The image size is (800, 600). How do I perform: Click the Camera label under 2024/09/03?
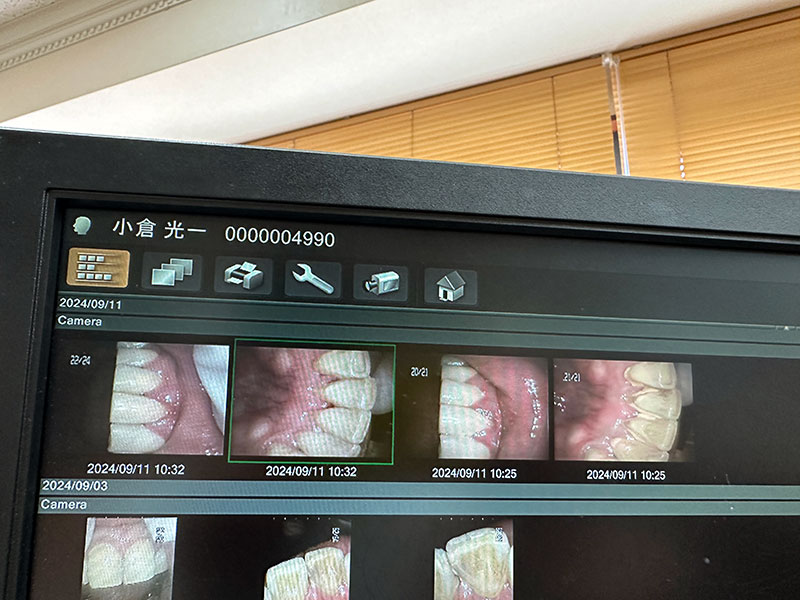coord(63,505)
